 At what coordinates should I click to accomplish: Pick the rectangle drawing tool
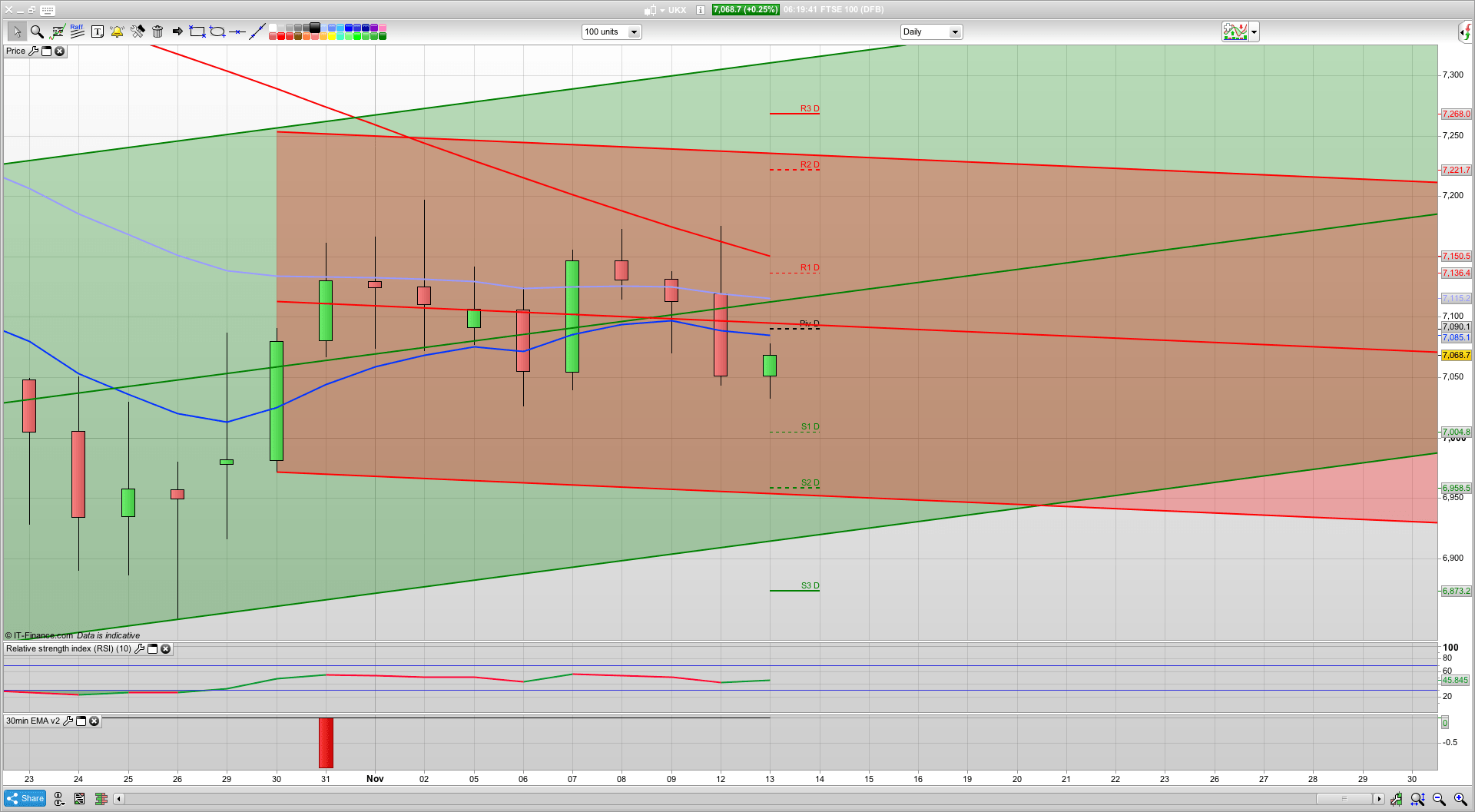(x=197, y=31)
